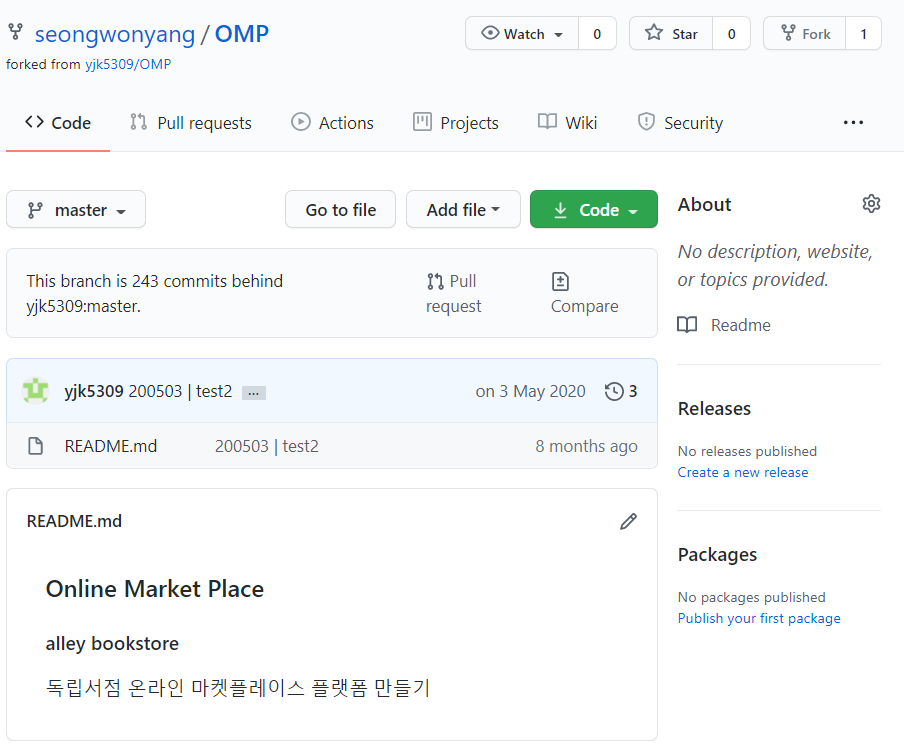Click the 8 months ago timestamp
This screenshot has width=904, height=748.
tap(586, 446)
